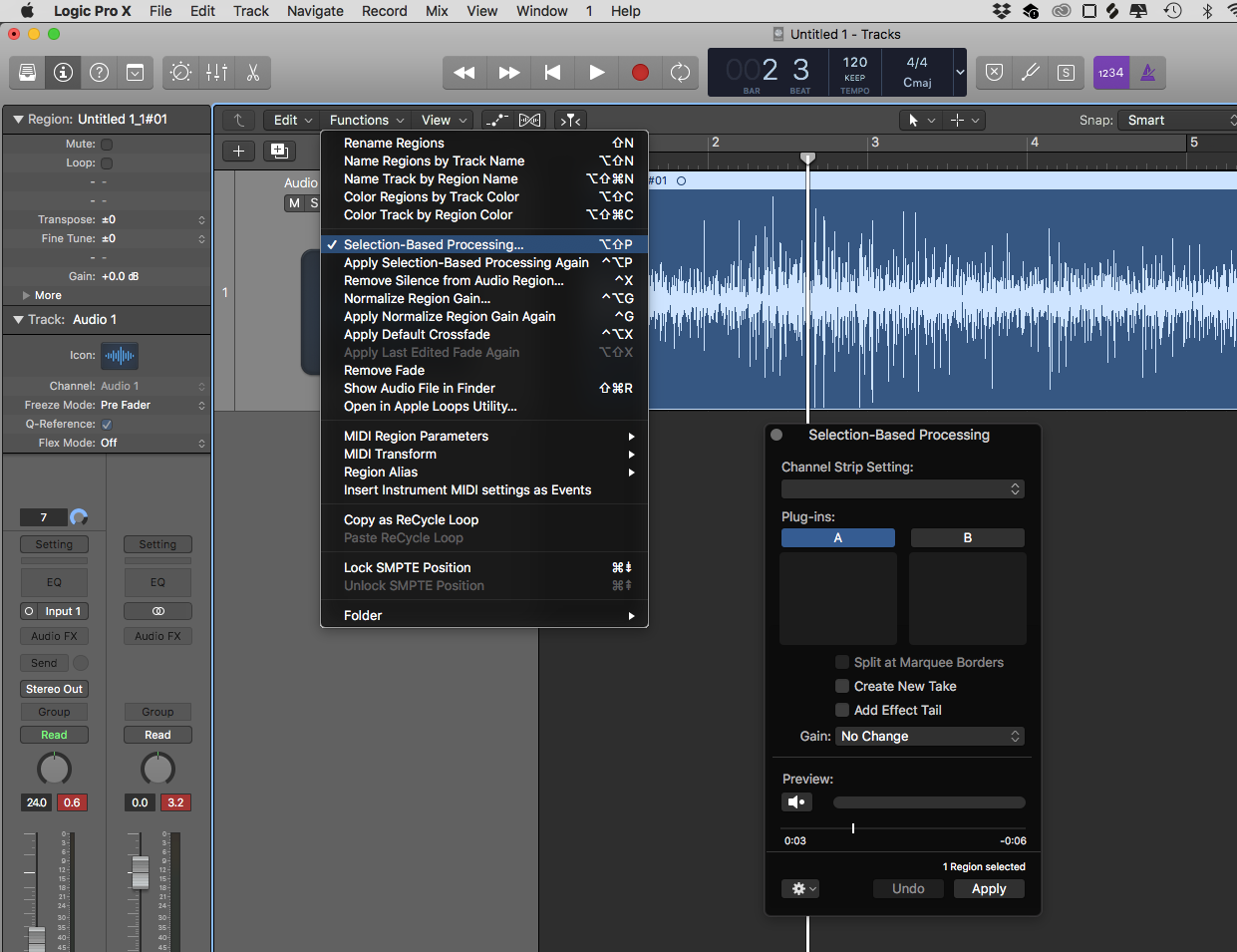Toggle the region Mute checkbox
This screenshot has width=1237, height=952.
coord(107,145)
